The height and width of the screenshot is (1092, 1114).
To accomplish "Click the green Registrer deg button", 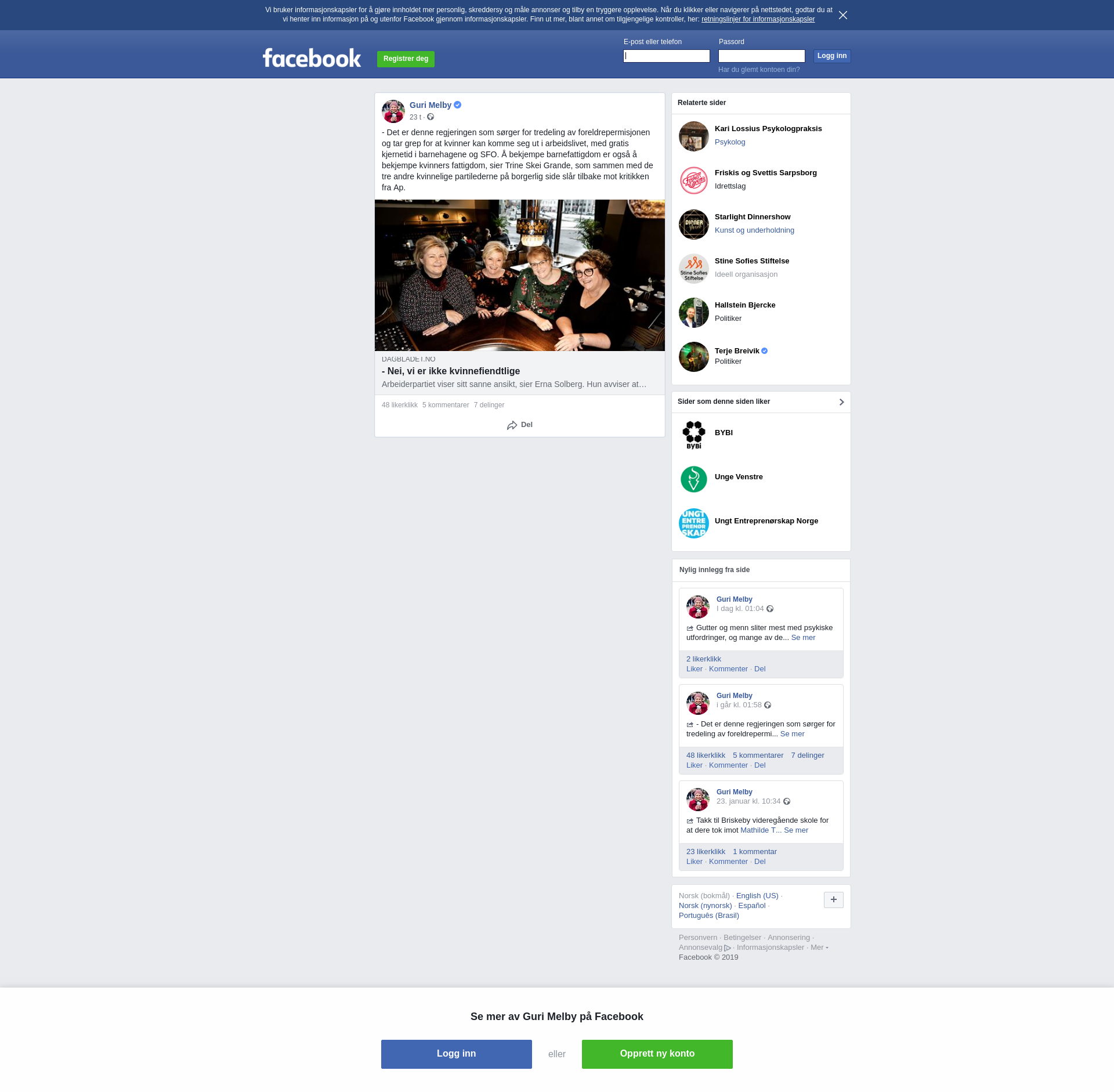I will pyautogui.click(x=406, y=59).
